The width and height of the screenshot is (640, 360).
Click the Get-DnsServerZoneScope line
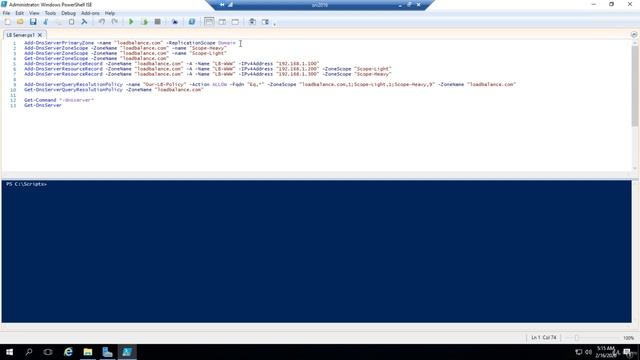96,58
